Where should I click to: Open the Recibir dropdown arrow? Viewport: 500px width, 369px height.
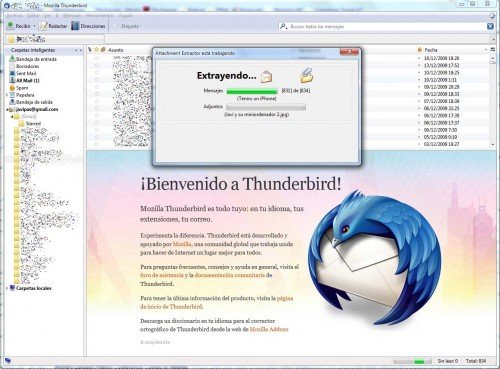(x=34, y=26)
